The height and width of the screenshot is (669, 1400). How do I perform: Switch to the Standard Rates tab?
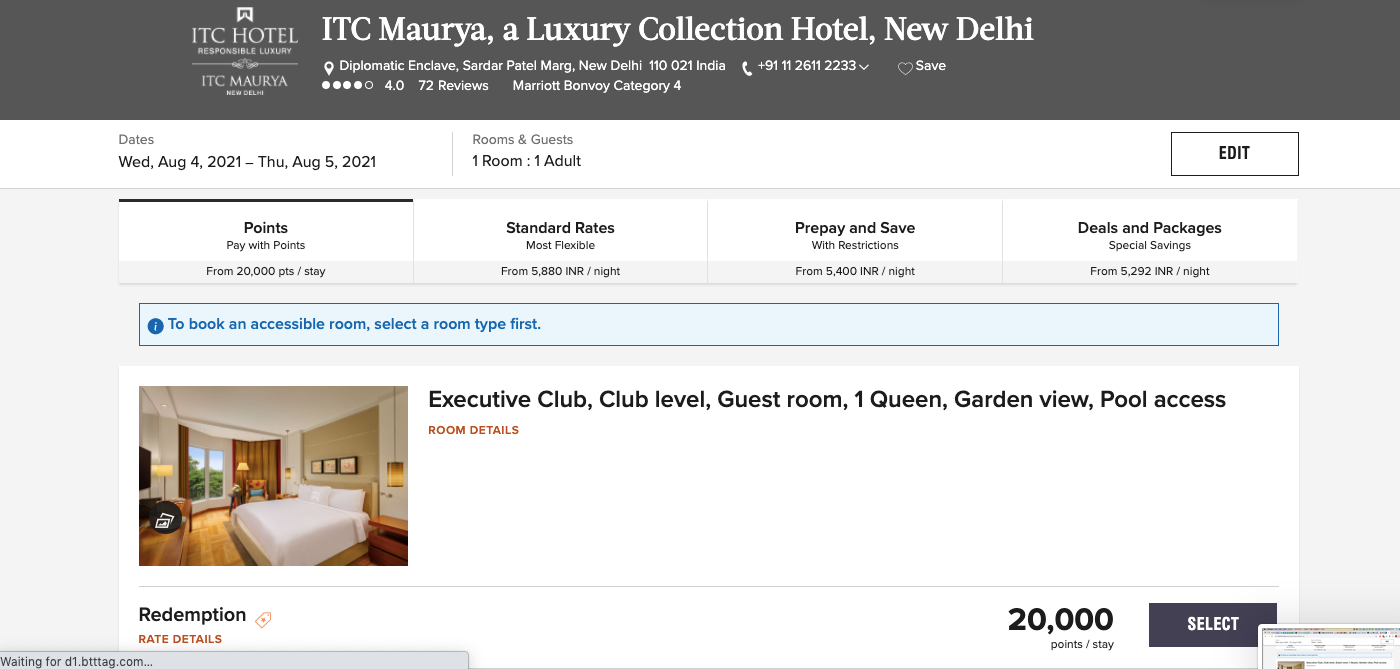click(560, 242)
